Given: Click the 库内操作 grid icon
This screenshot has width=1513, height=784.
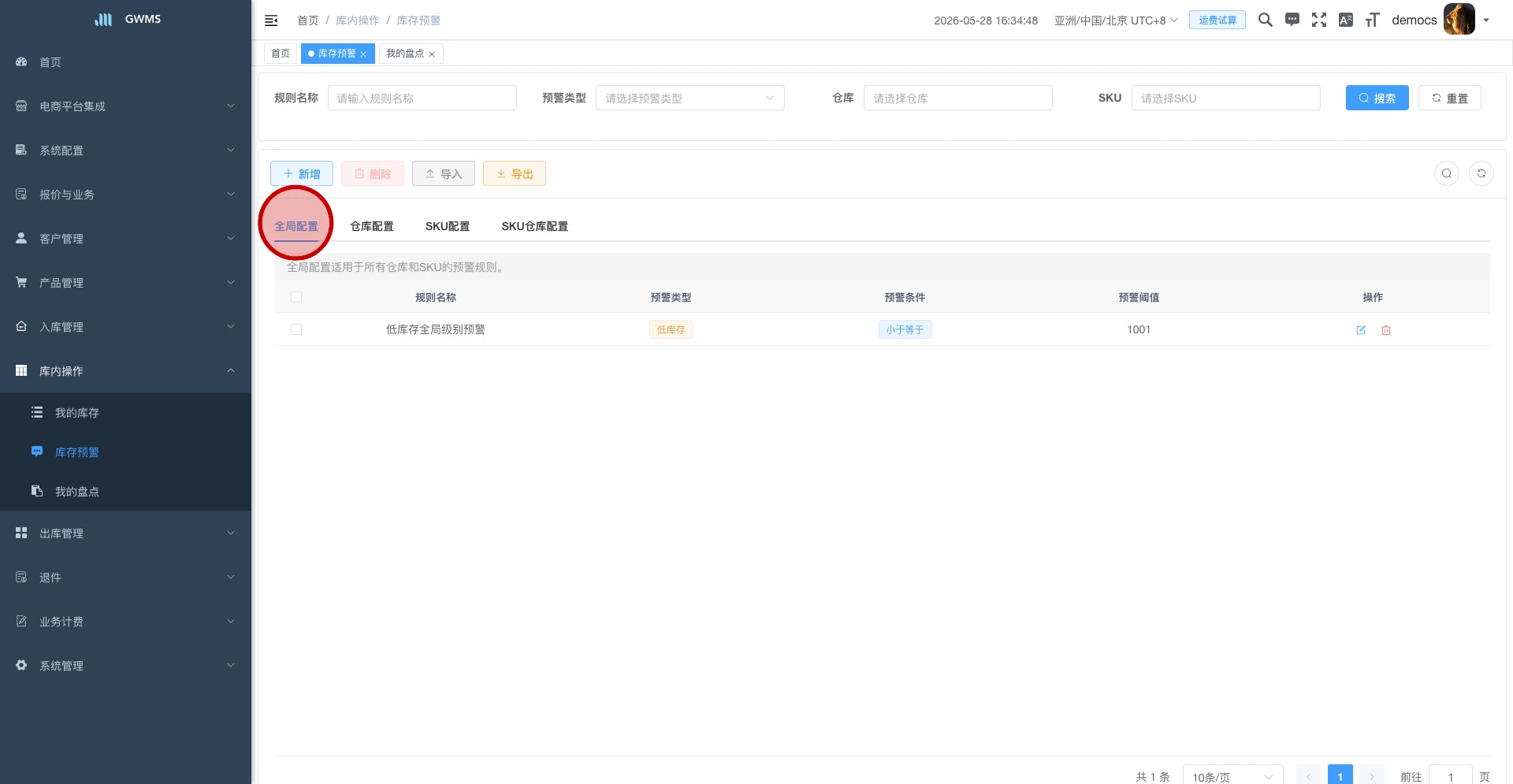Looking at the screenshot, I should (x=21, y=370).
